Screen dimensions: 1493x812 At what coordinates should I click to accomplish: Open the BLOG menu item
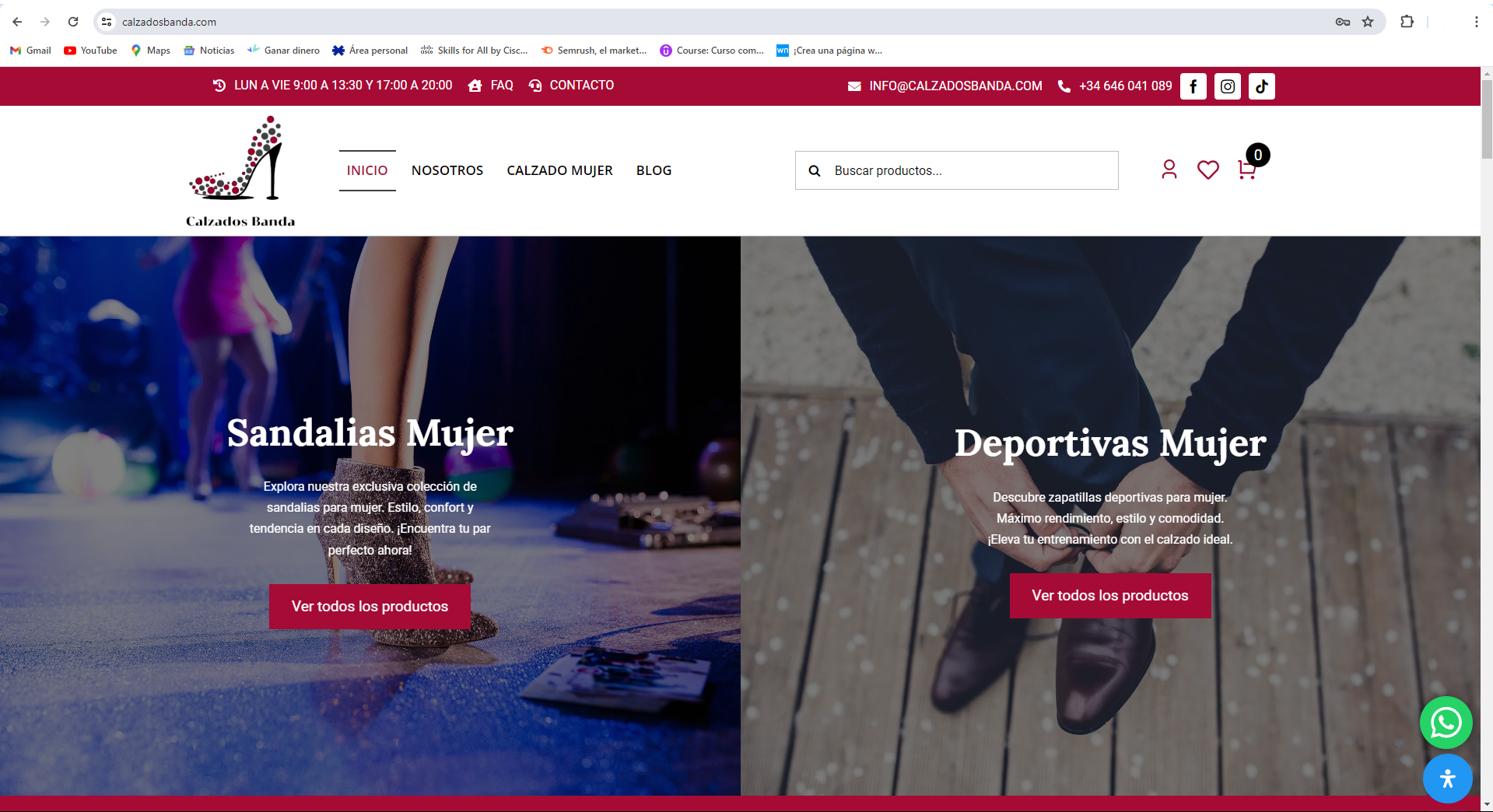[654, 170]
